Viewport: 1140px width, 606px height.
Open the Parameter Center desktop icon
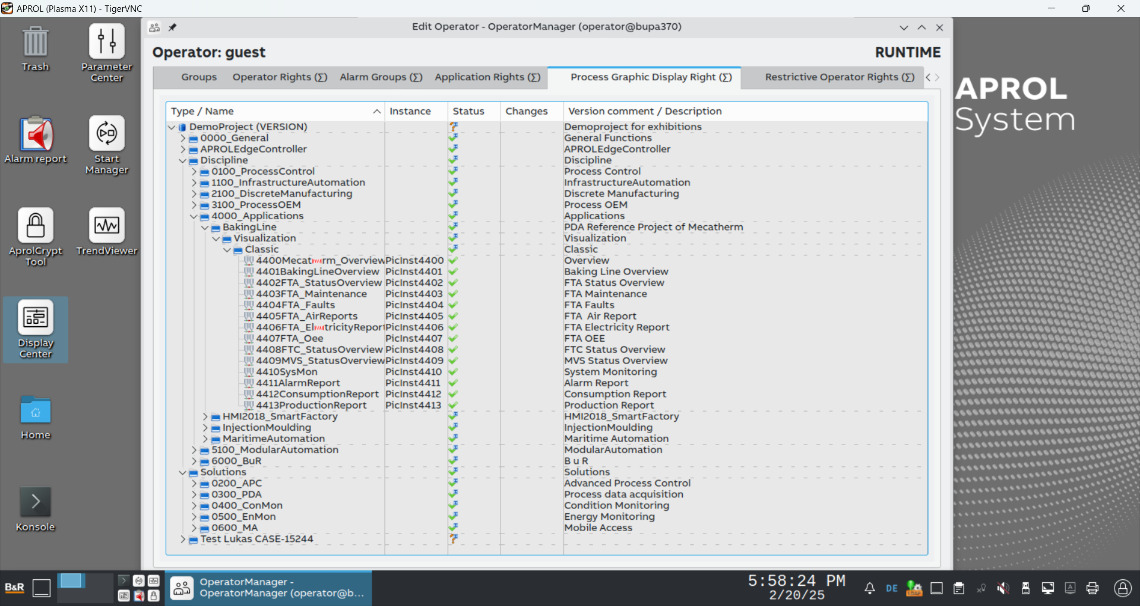tap(106, 43)
